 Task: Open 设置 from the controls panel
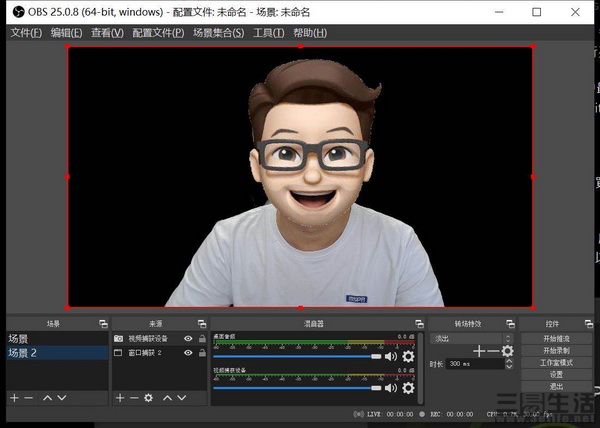556,374
